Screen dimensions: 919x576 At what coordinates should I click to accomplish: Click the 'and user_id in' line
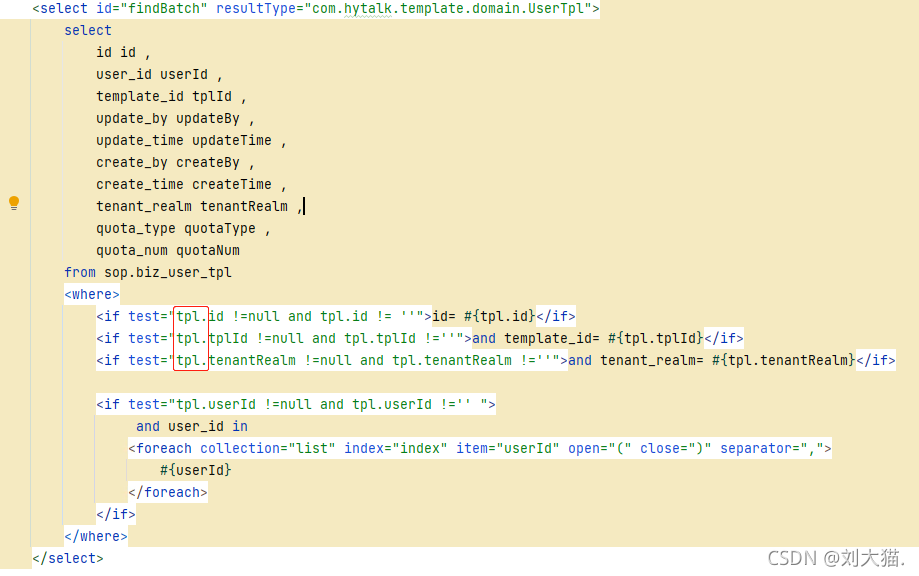click(x=192, y=426)
